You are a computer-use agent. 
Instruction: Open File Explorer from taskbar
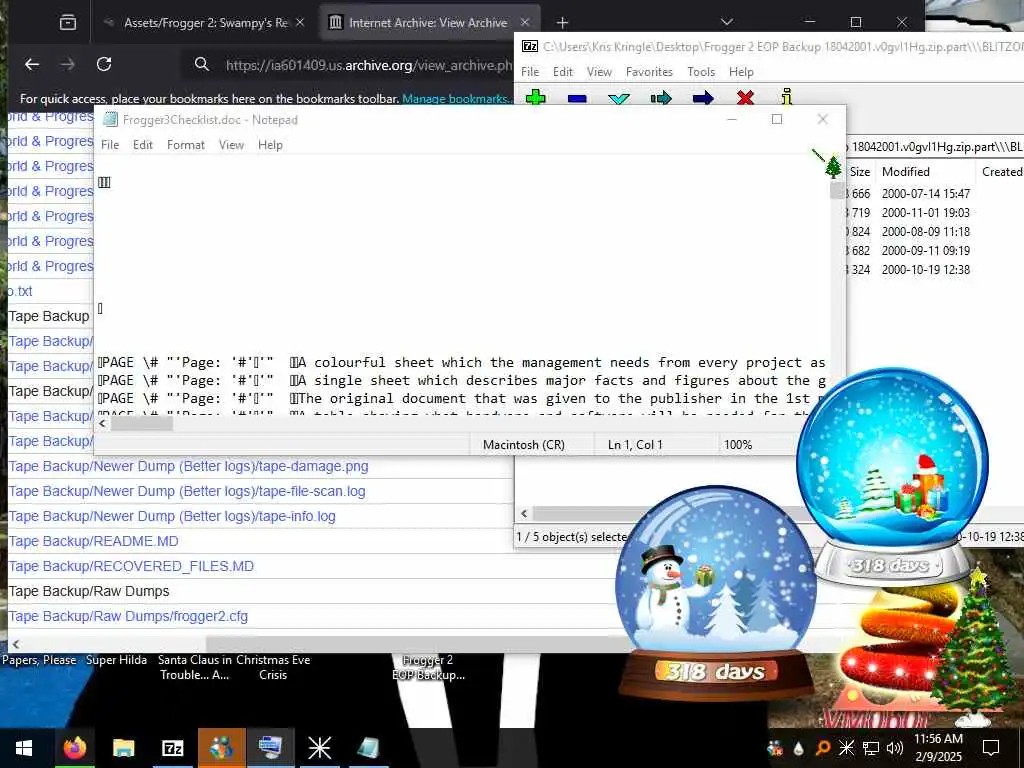pos(123,748)
